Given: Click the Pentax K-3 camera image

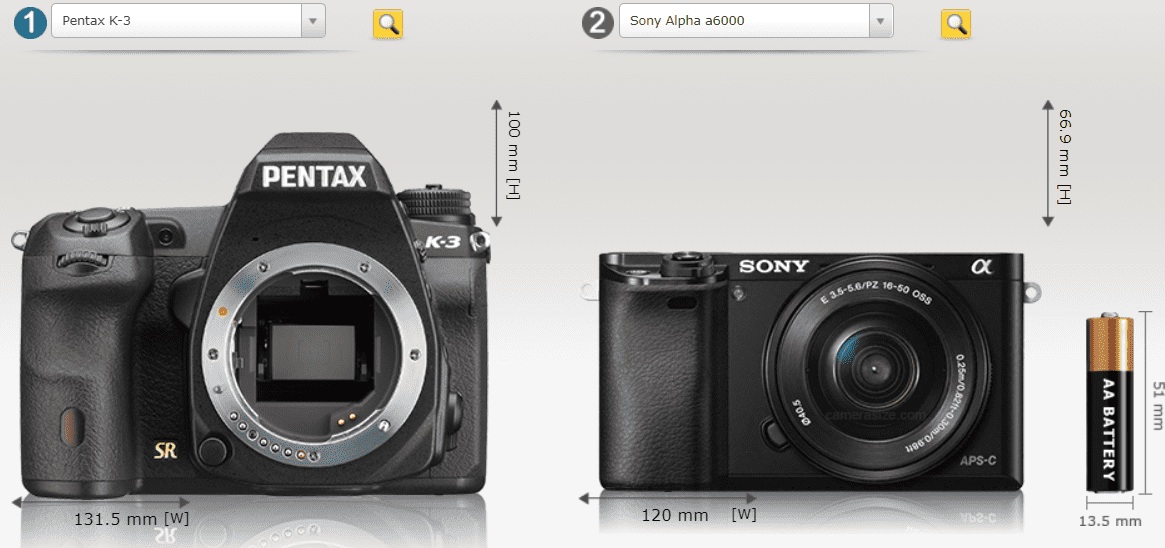Looking at the screenshot, I should [251, 315].
